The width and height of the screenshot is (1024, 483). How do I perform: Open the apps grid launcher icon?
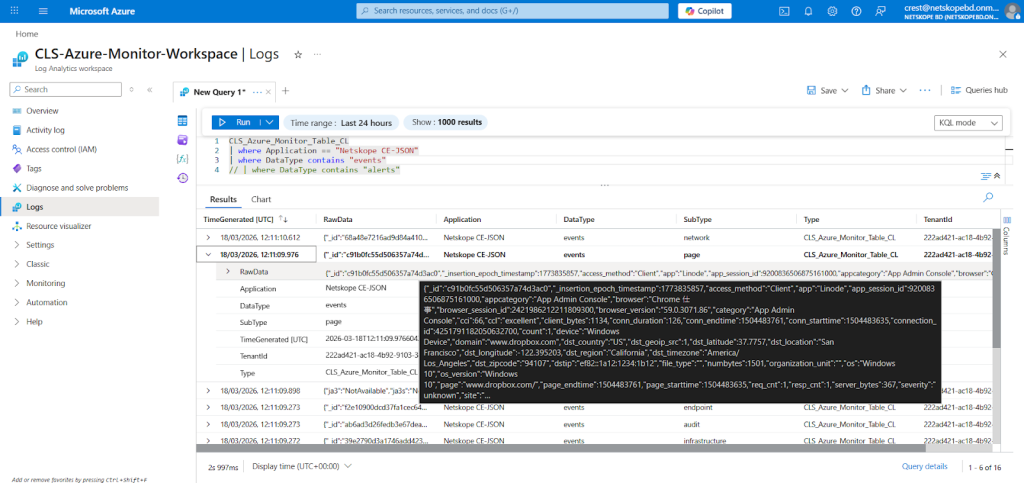click(14, 11)
